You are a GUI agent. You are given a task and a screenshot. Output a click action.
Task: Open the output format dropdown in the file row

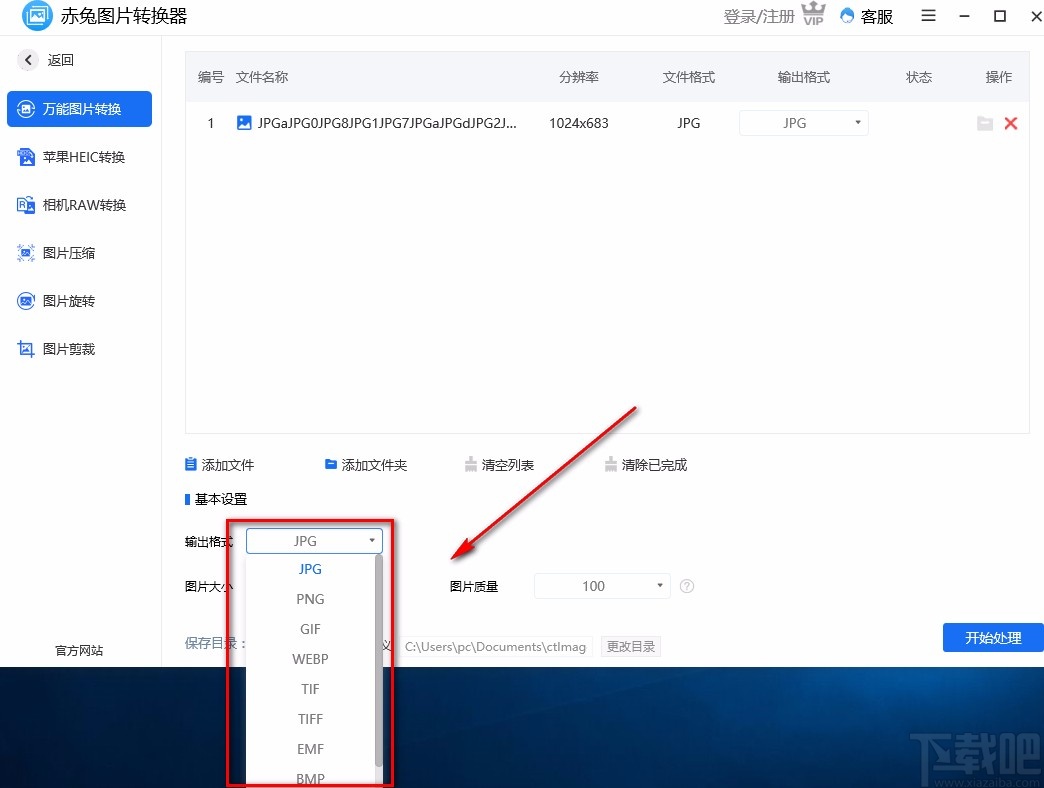(x=803, y=123)
